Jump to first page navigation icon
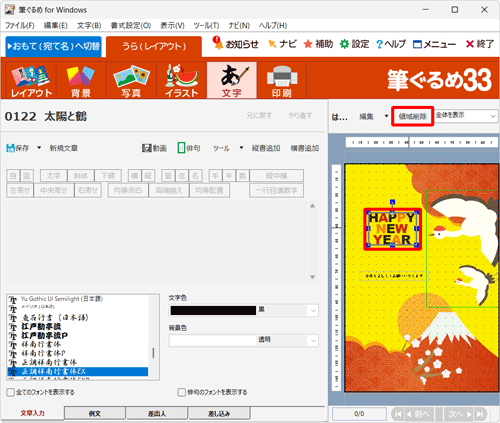The height and width of the screenshot is (423, 500). pyautogui.click(x=398, y=414)
